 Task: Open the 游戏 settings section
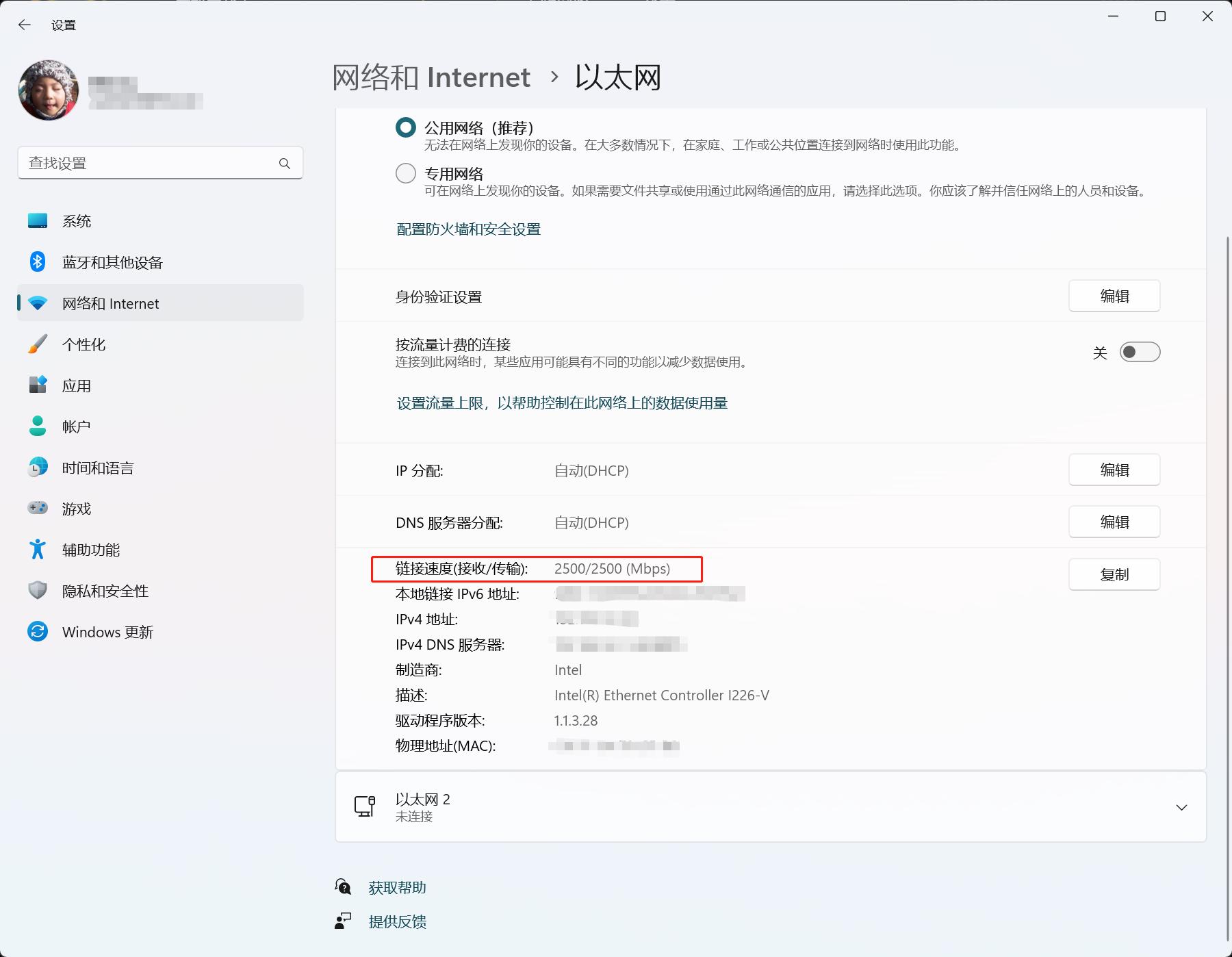click(x=77, y=508)
